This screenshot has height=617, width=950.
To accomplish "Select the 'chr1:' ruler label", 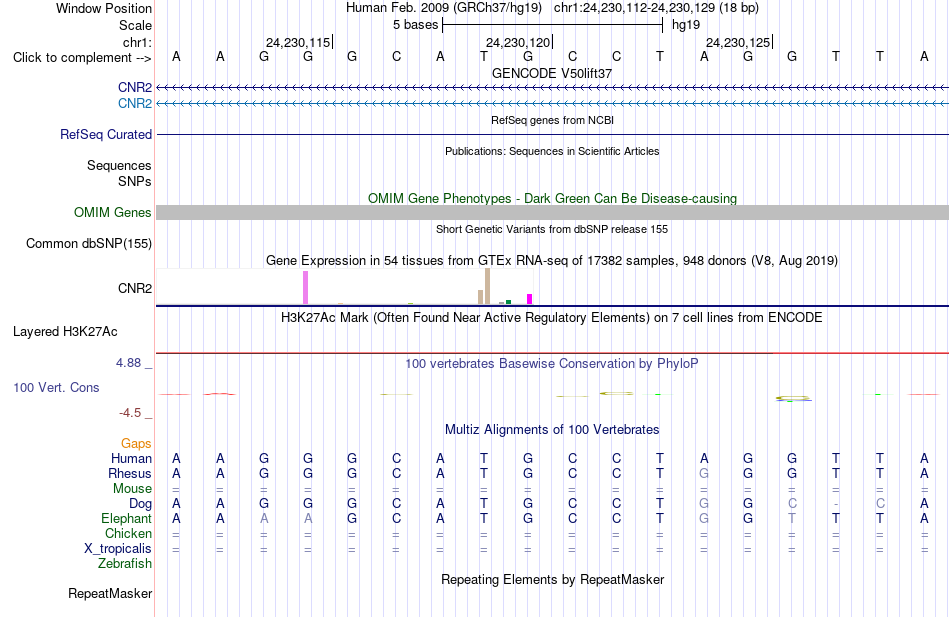I will [137, 42].
